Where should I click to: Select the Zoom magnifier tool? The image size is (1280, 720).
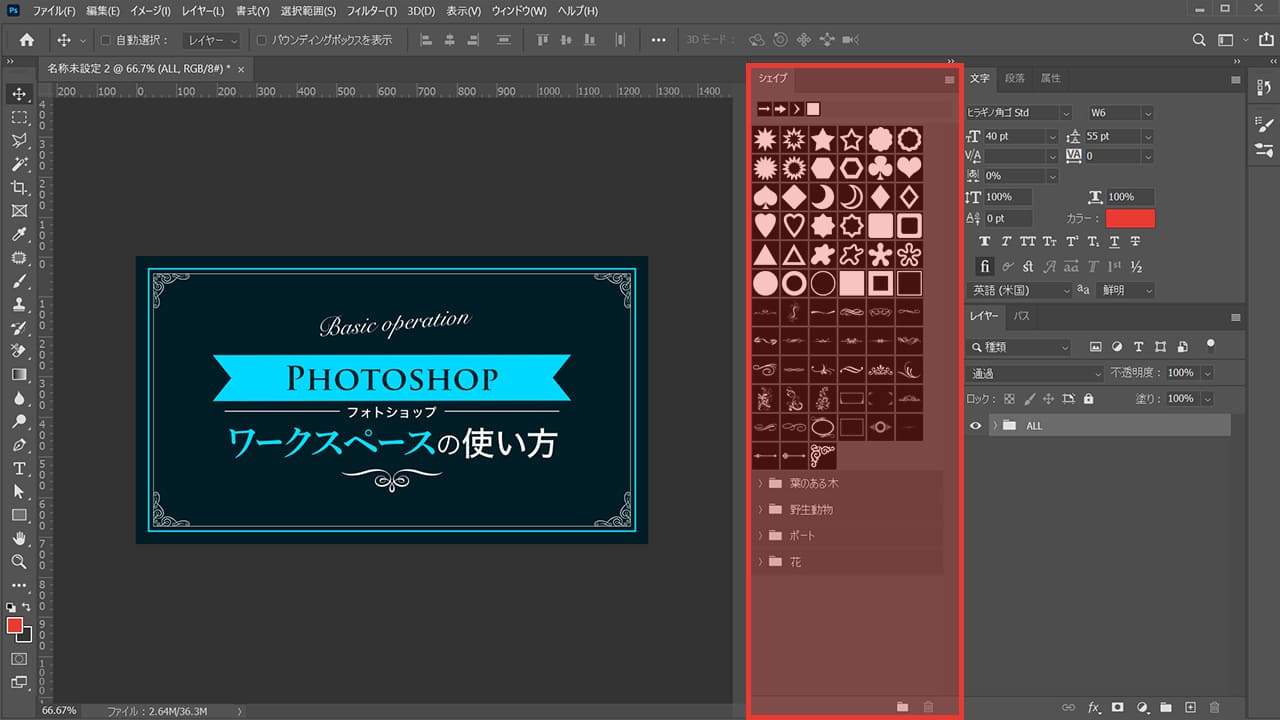[19, 562]
